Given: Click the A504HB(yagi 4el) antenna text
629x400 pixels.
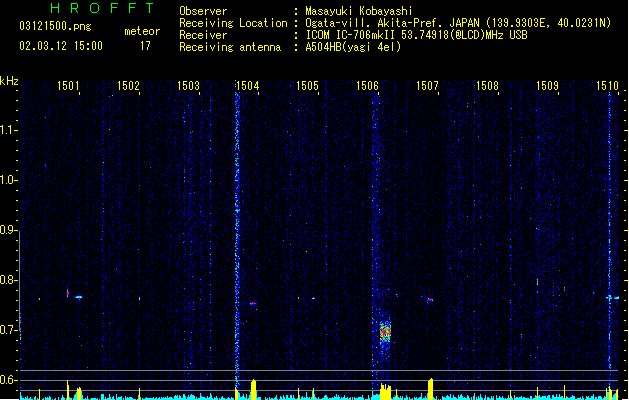Looking at the screenshot, I should coord(353,47).
